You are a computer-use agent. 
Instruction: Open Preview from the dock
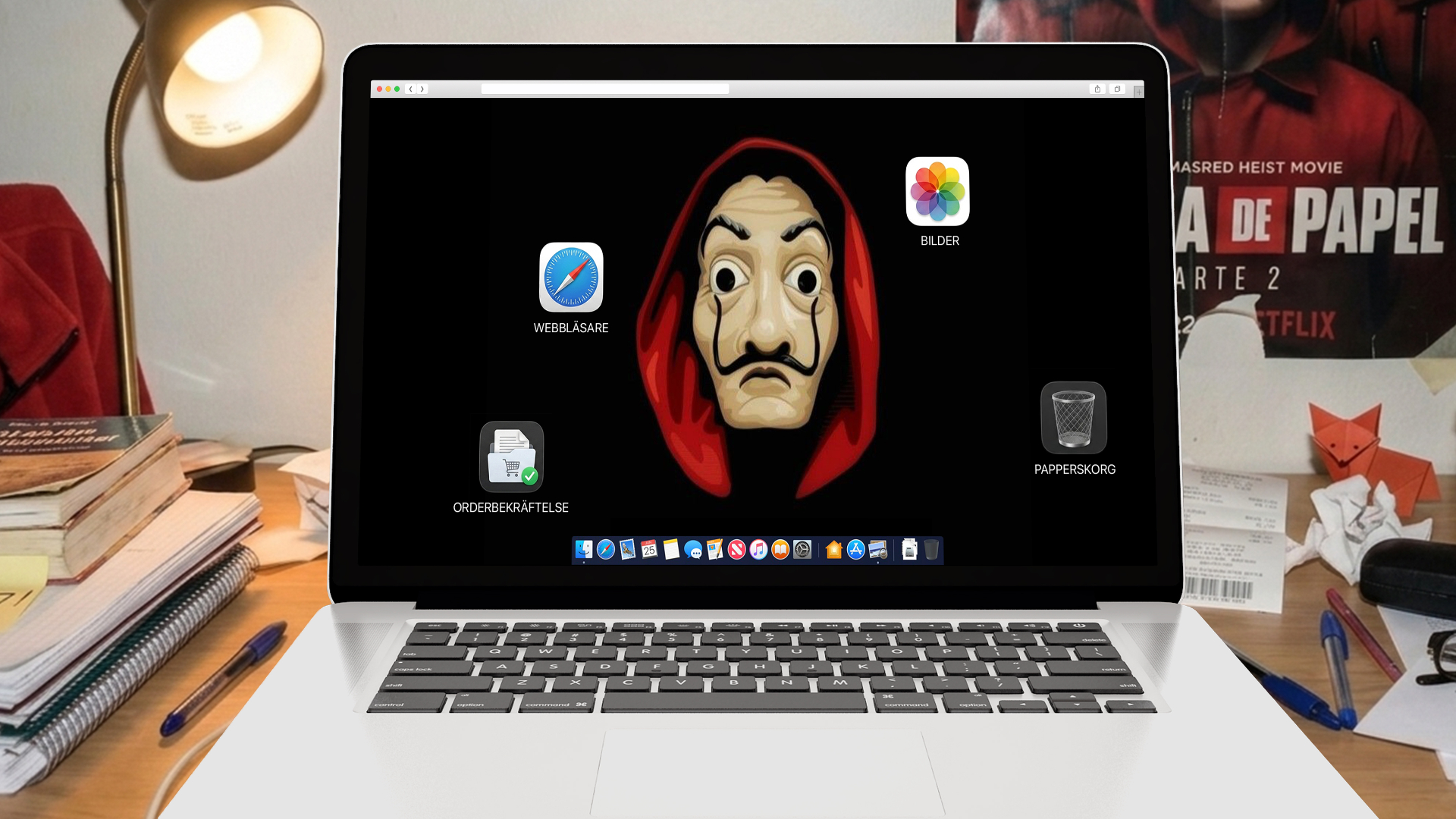click(x=878, y=550)
